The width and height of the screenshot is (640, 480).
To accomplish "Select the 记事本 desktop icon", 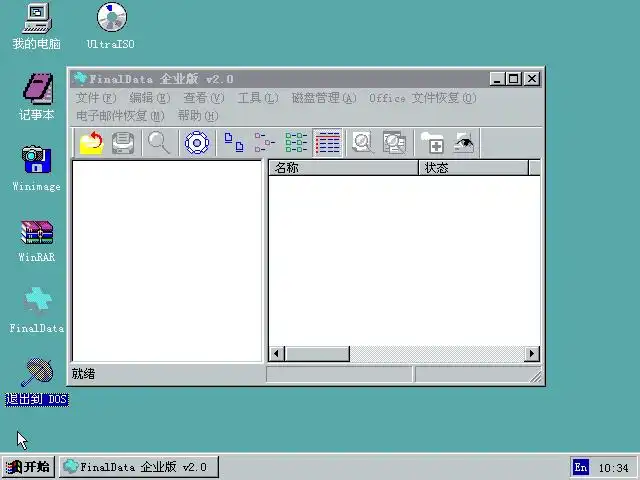I will (x=36, y=97).
